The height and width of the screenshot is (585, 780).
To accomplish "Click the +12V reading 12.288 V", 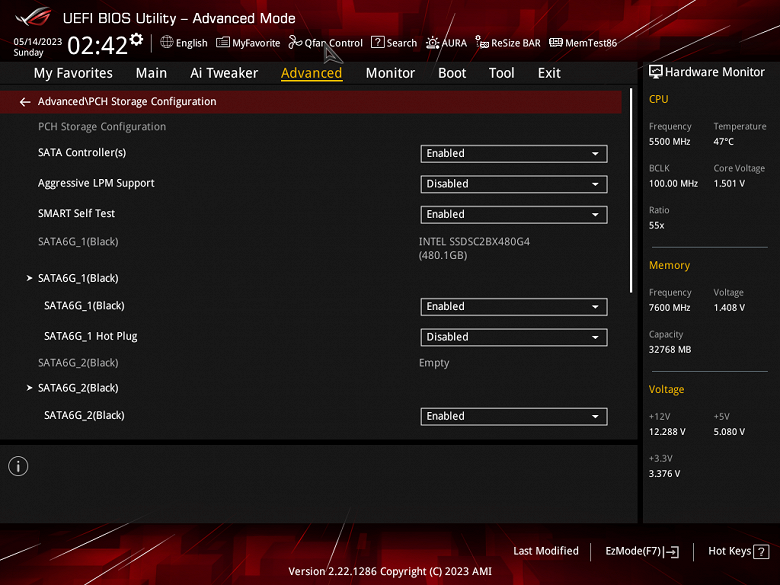I will (667, 432).
